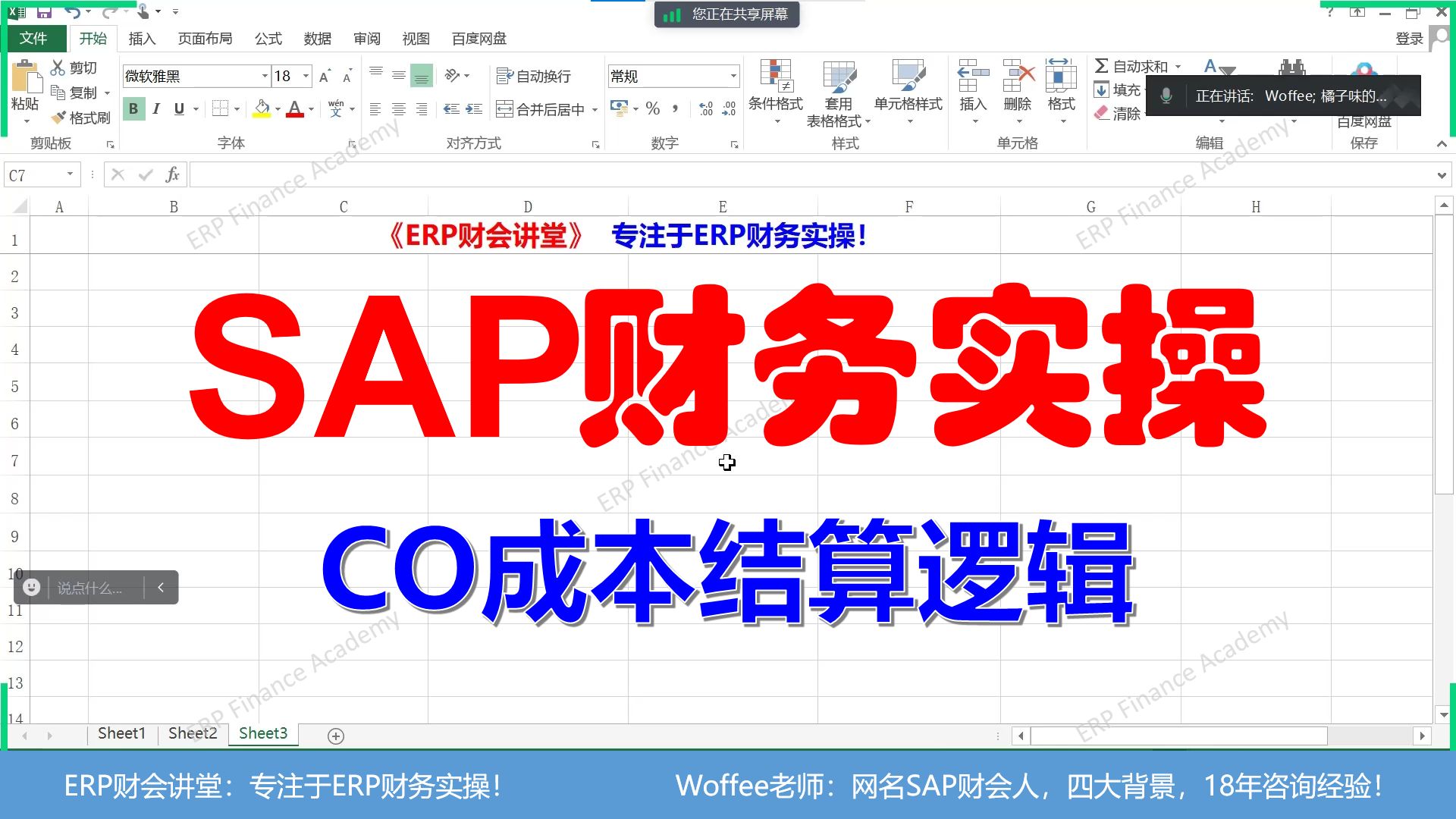Align text to middle vertically

point(398,75)
